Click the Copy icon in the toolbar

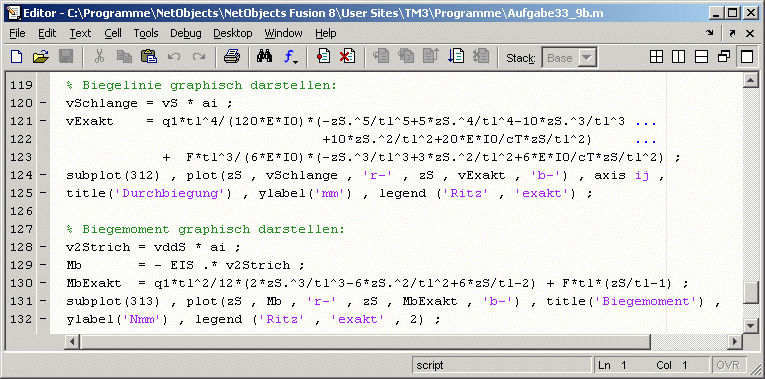(124, 57)
